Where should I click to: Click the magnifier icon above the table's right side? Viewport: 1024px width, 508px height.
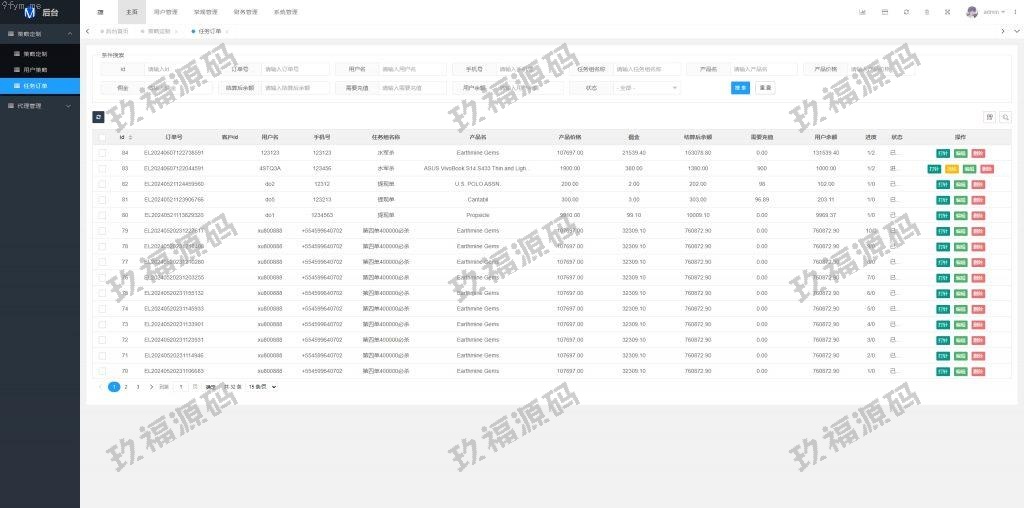tap(1005, 117)
